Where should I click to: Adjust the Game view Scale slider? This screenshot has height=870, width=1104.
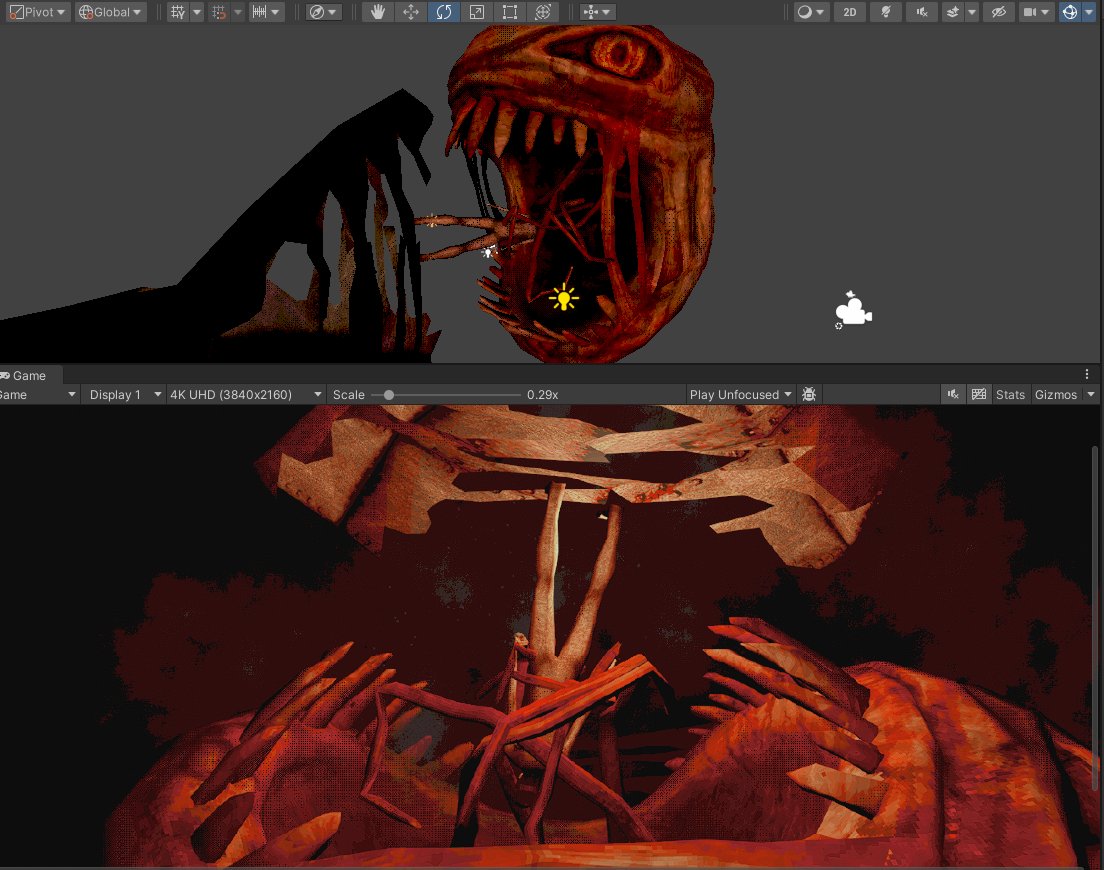389,394
